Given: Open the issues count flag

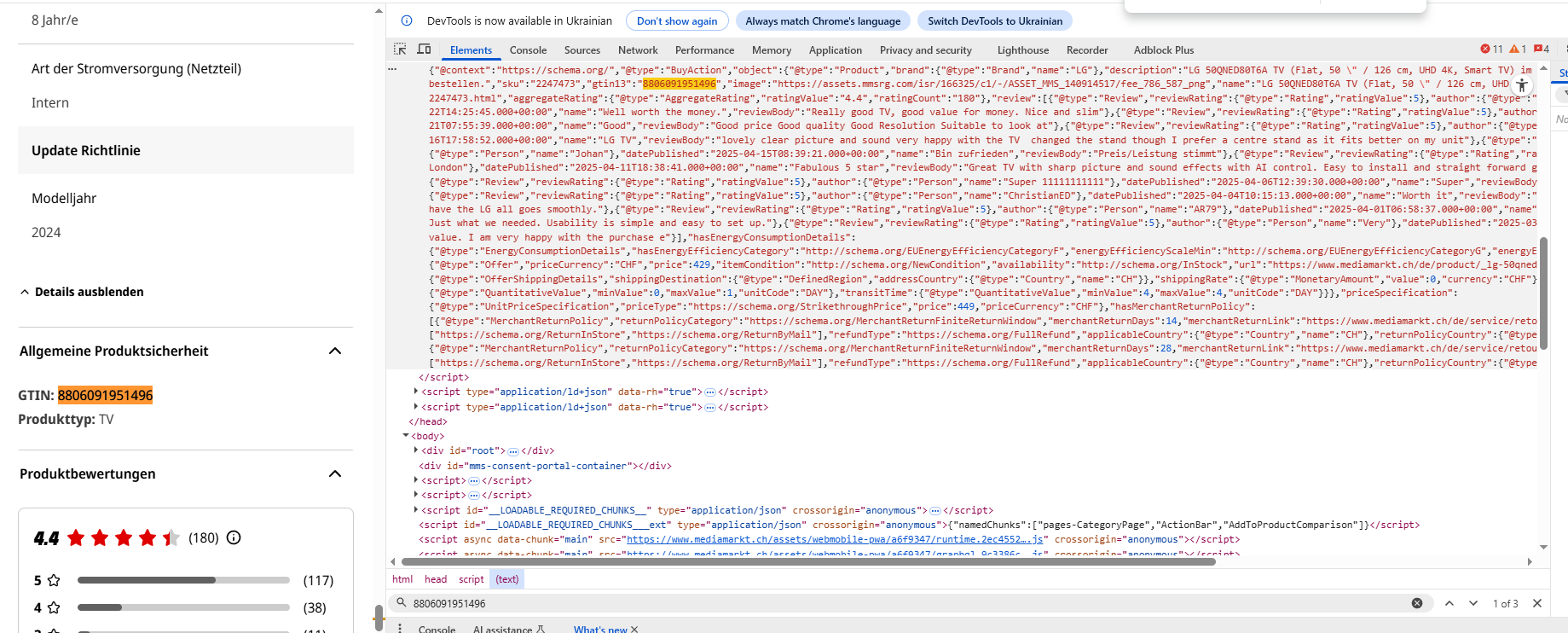Looking at the screenshot, I should coord(1542,49).
